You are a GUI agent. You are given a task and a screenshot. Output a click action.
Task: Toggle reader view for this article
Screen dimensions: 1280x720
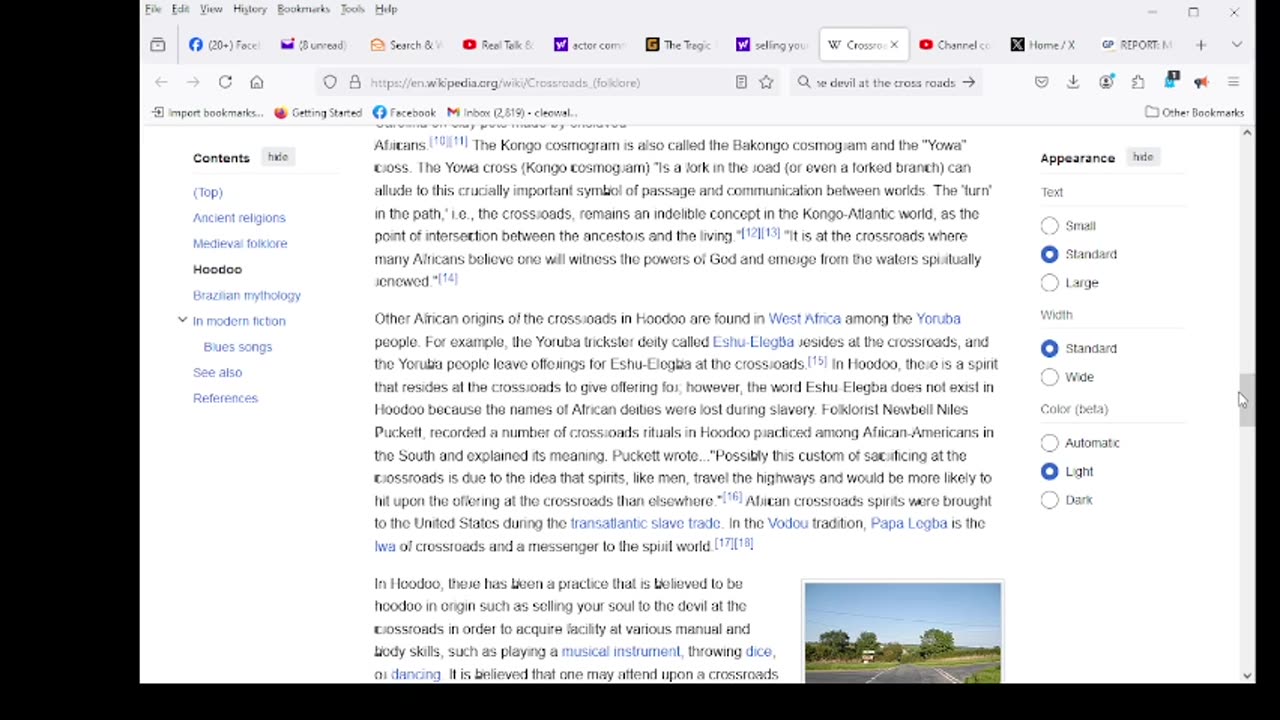[x=741, y=82]
